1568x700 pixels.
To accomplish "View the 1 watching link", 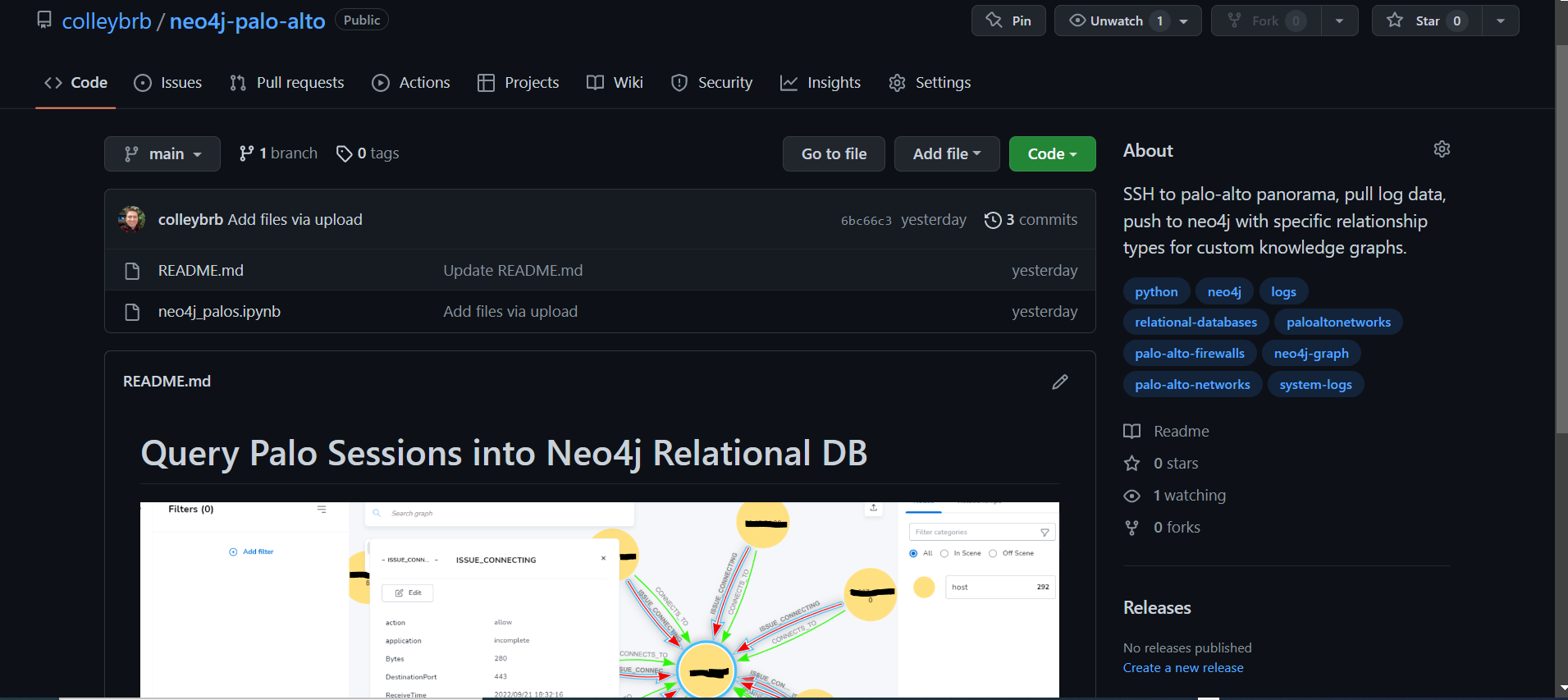I will click(1189, 496).
